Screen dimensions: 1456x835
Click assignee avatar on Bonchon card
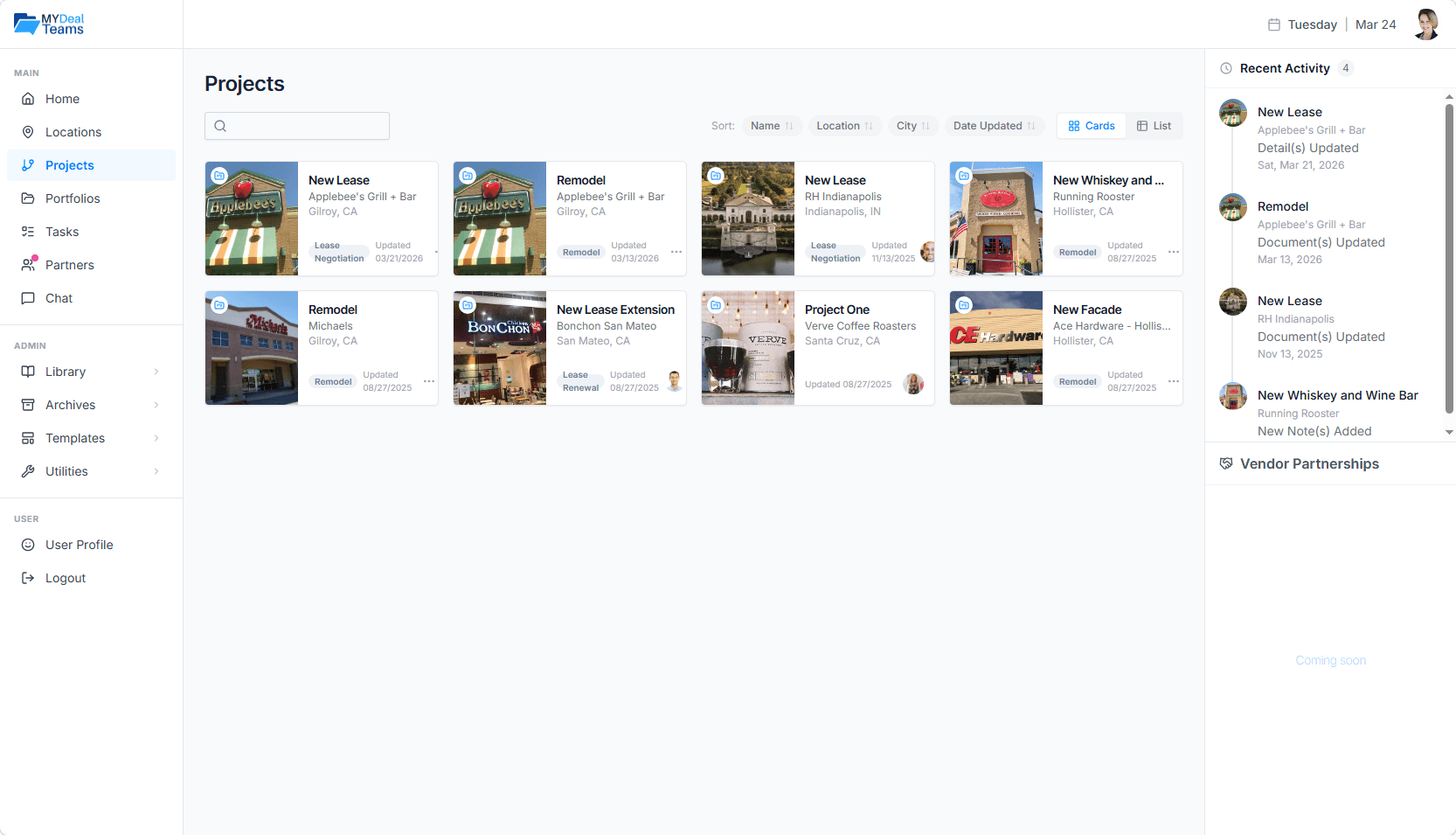coord(675,381)
